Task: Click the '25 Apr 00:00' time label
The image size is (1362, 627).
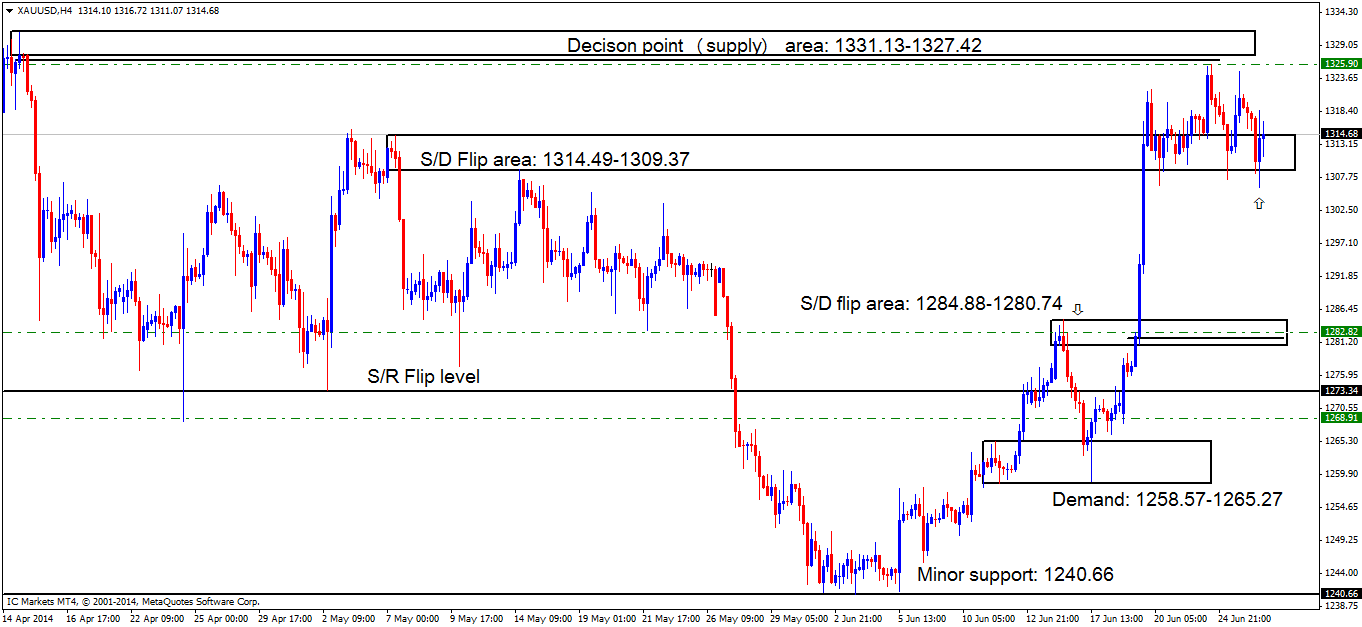Action: 220,619
